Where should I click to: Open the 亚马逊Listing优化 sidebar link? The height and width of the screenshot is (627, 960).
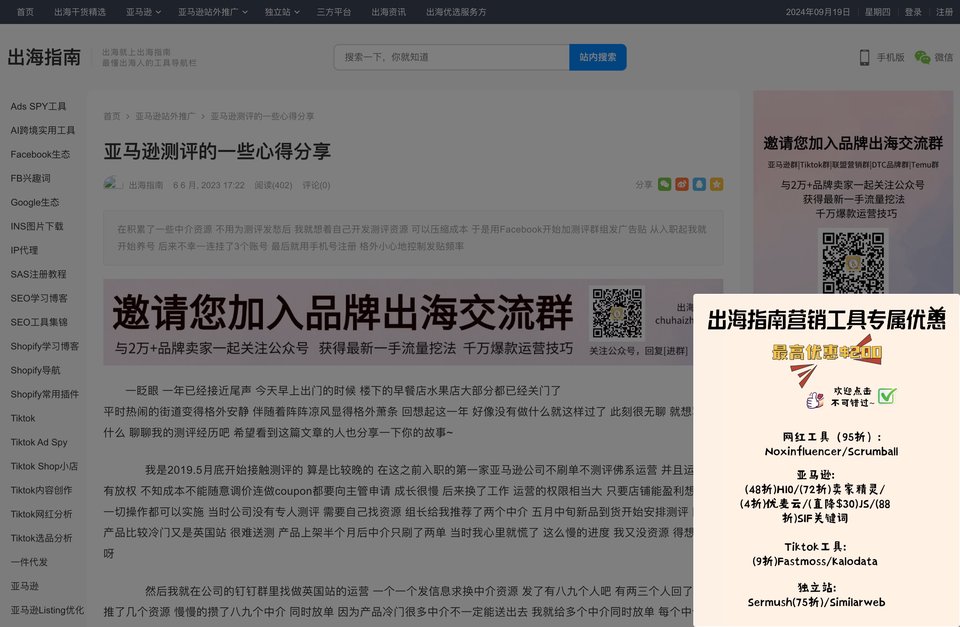47,610
